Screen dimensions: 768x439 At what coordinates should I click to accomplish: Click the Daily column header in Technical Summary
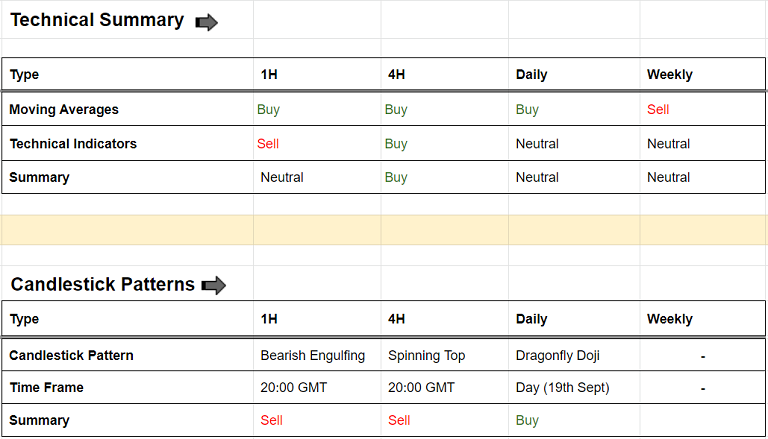point(532,75)
